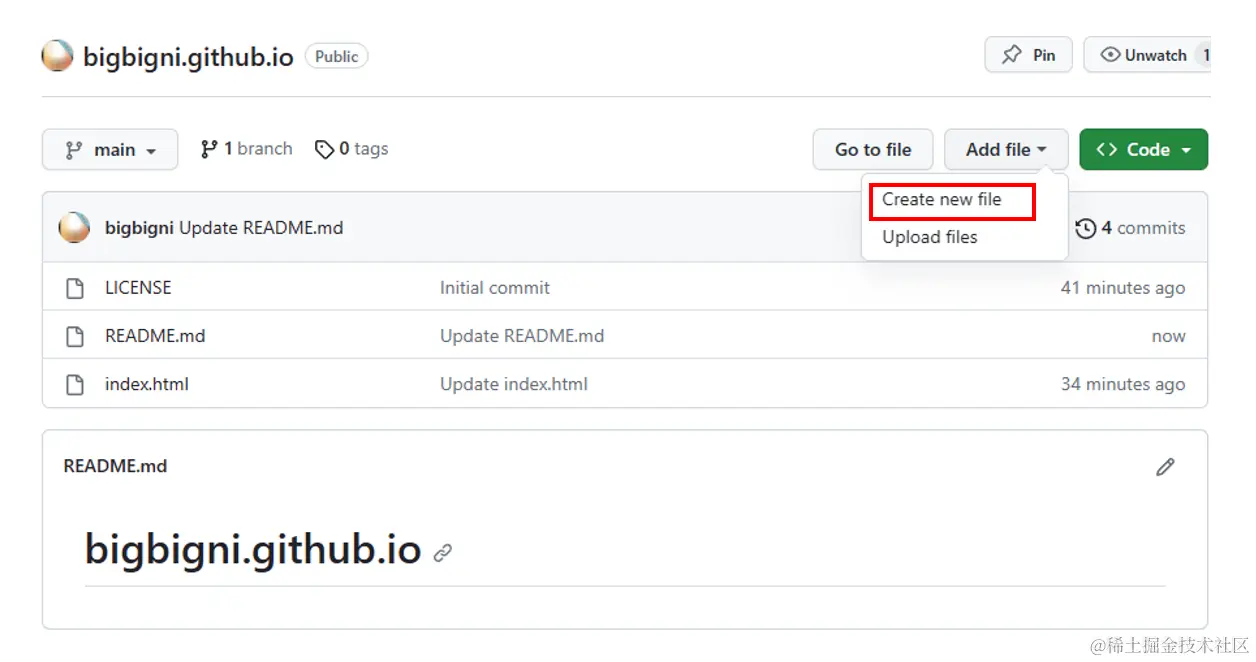The image size is (1256, 662).
Task: Open the Unwatch notifications dropdown
Action: (1147, 55)
